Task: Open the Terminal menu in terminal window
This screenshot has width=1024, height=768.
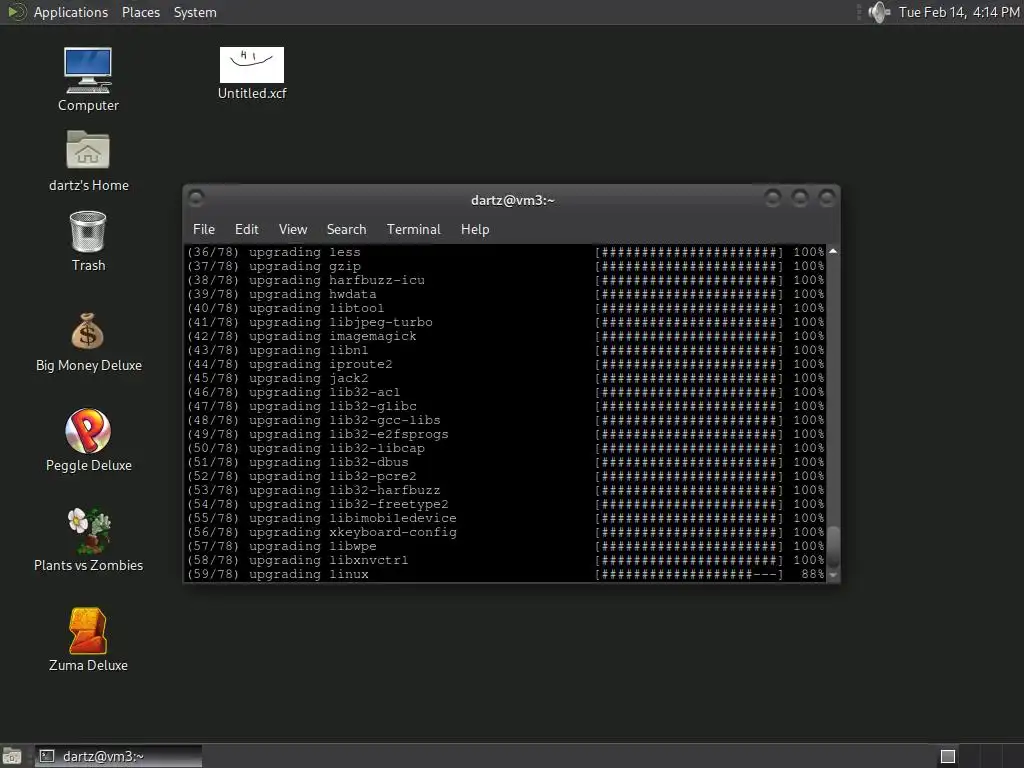Action: click(x=413, y=229)
